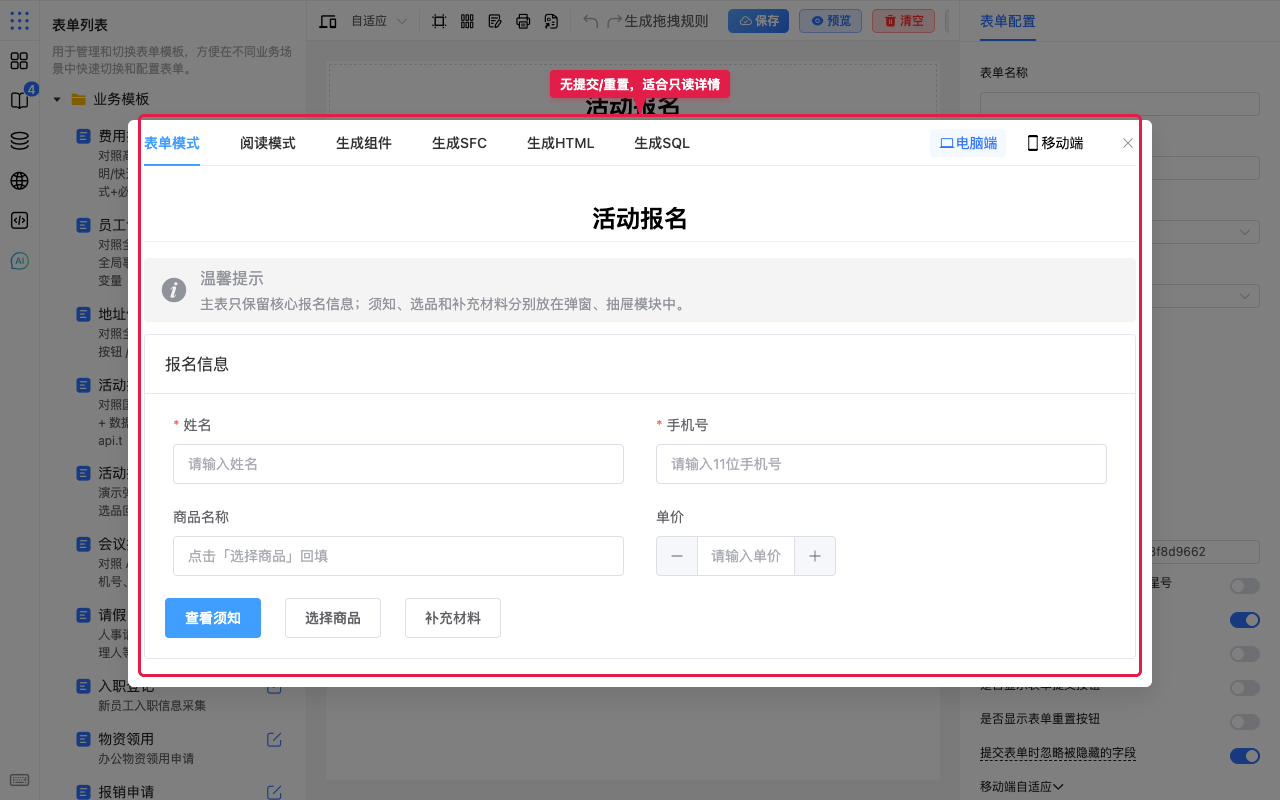Click the redo arrow in toolbar

615,21
